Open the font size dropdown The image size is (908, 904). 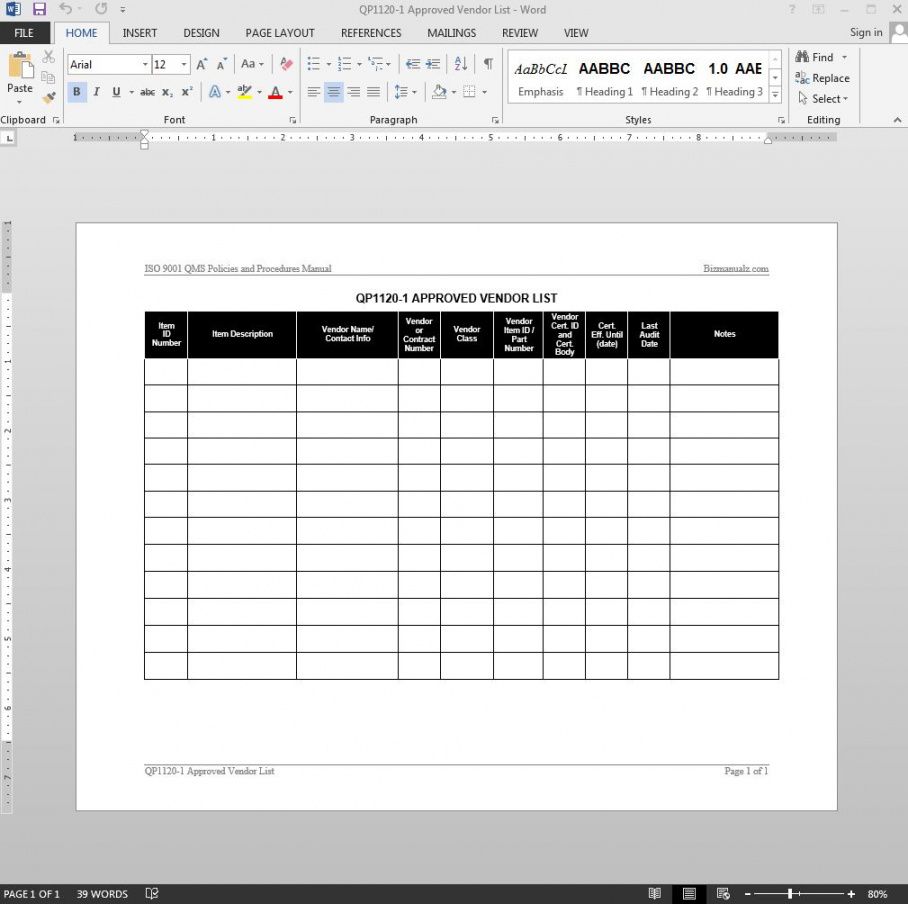pos(184,64)
